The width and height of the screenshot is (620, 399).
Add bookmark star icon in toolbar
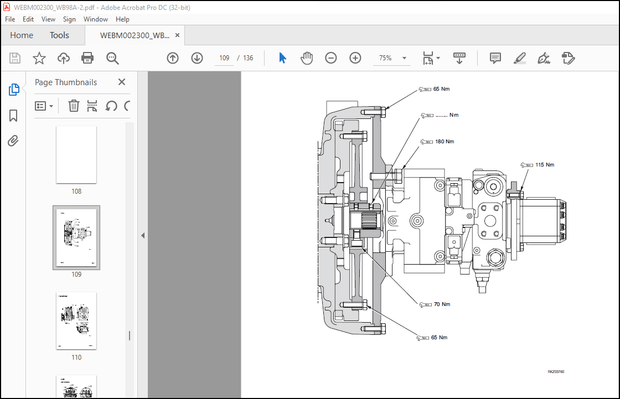(39, 58)
